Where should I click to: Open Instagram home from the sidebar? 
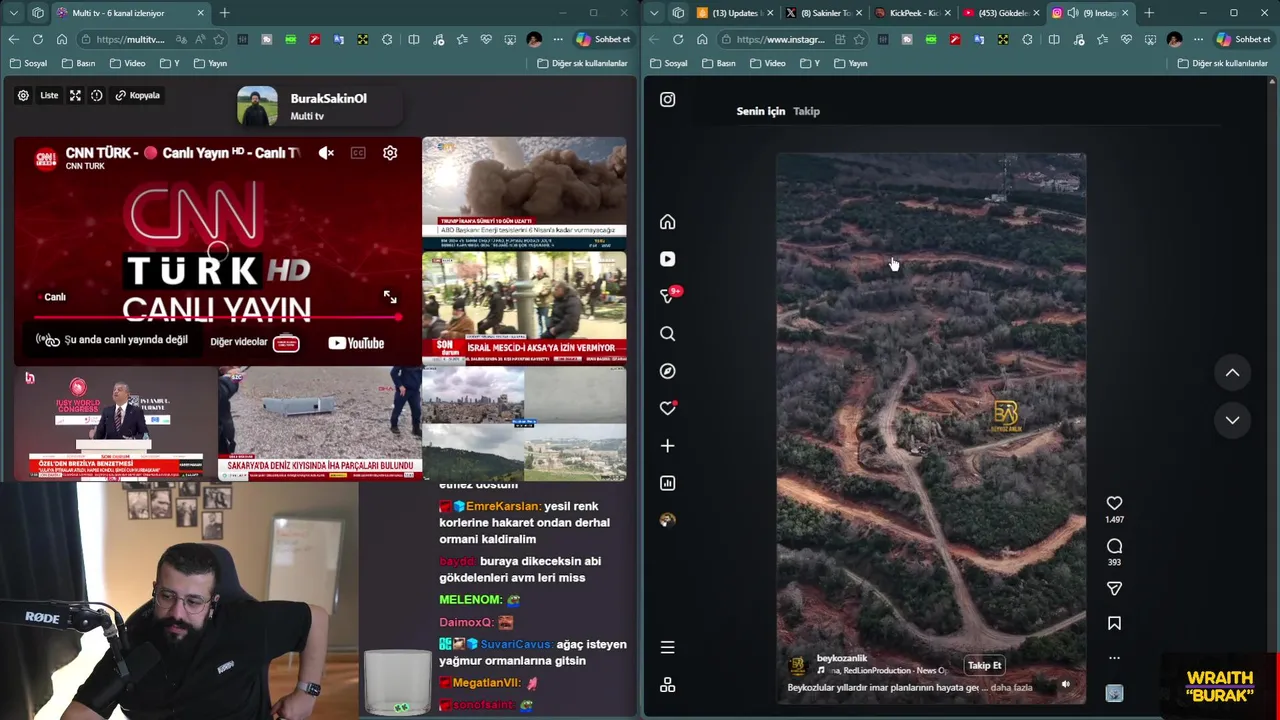coord(667,222)
